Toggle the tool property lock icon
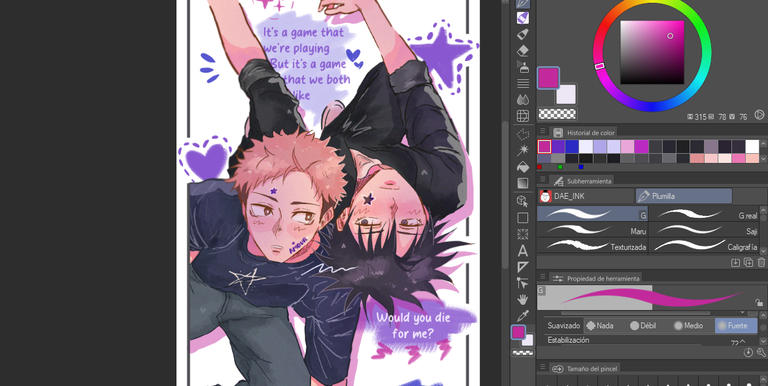The height and width of the screenshot is (386, 768). [x=759, y=303]
